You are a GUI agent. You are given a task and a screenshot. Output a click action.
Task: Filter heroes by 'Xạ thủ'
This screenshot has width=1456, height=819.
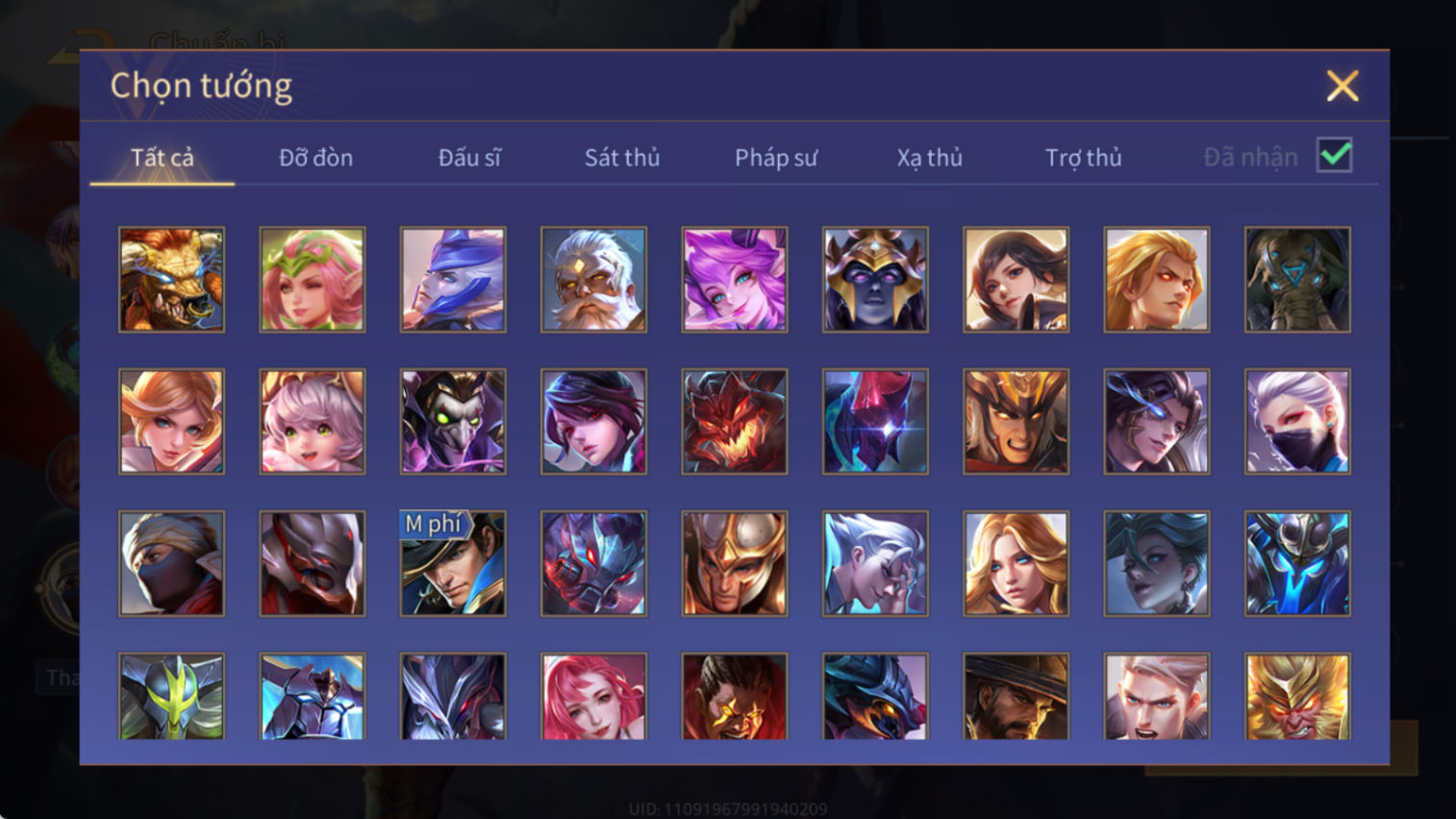click(930, 158)
